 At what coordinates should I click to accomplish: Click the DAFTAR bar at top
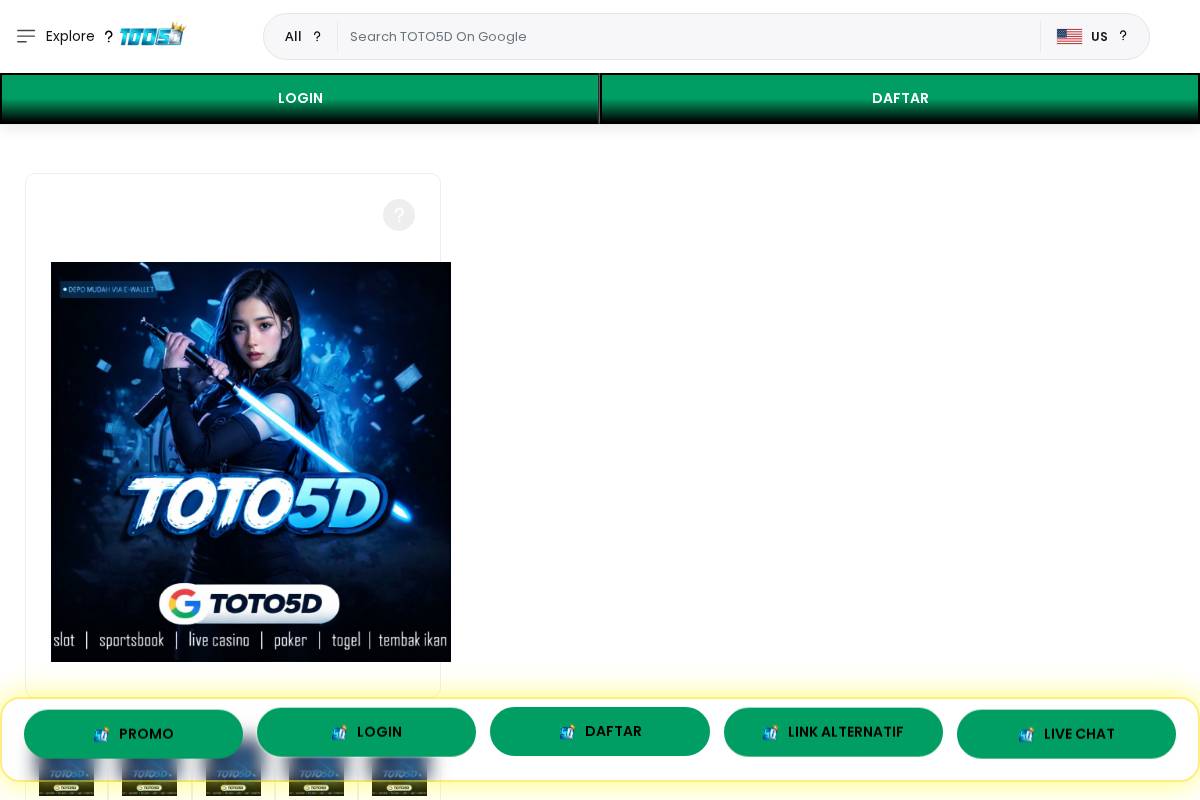pos(900,98)
